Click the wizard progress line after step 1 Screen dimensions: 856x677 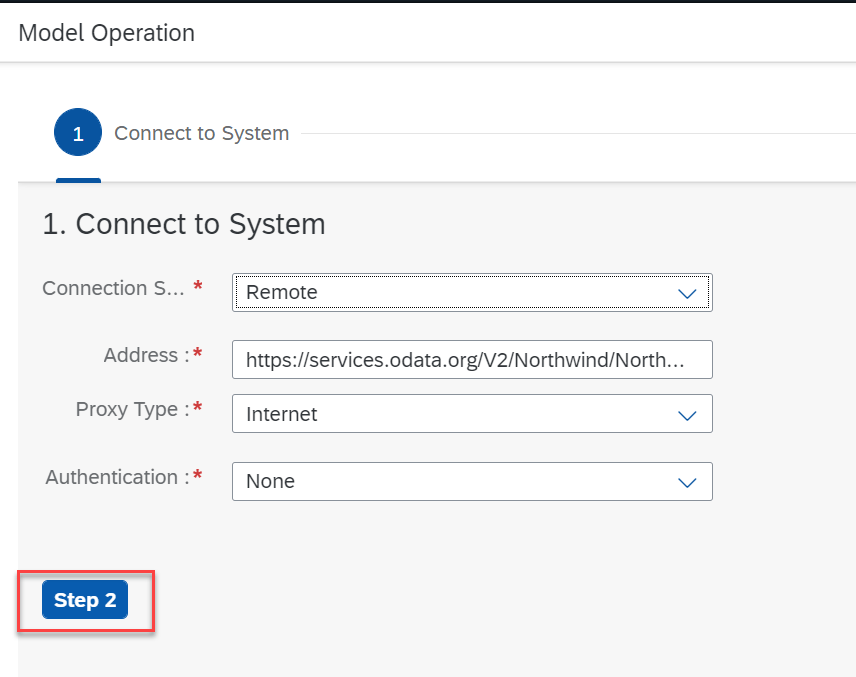coord(570,133)
